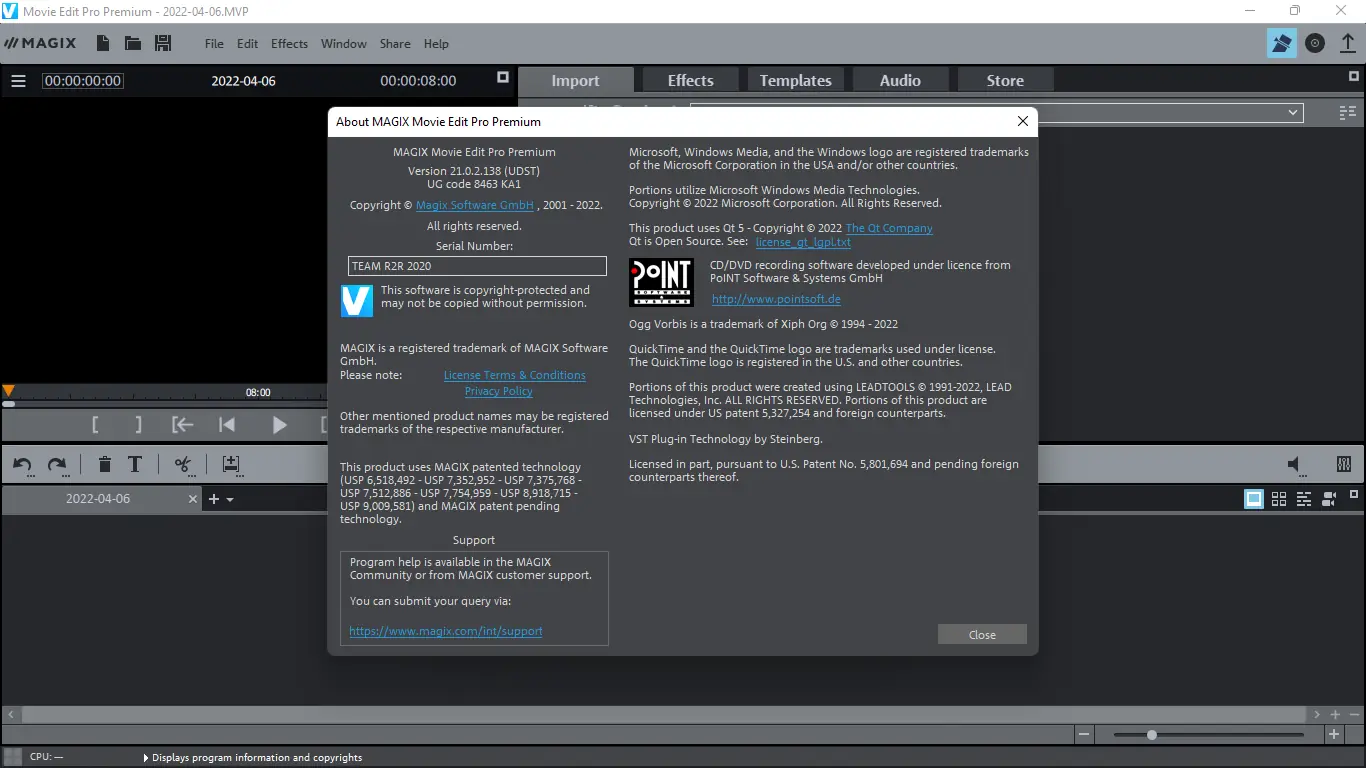
Task: Select the Undo icon in the toolbar
Action: (21, 464)
